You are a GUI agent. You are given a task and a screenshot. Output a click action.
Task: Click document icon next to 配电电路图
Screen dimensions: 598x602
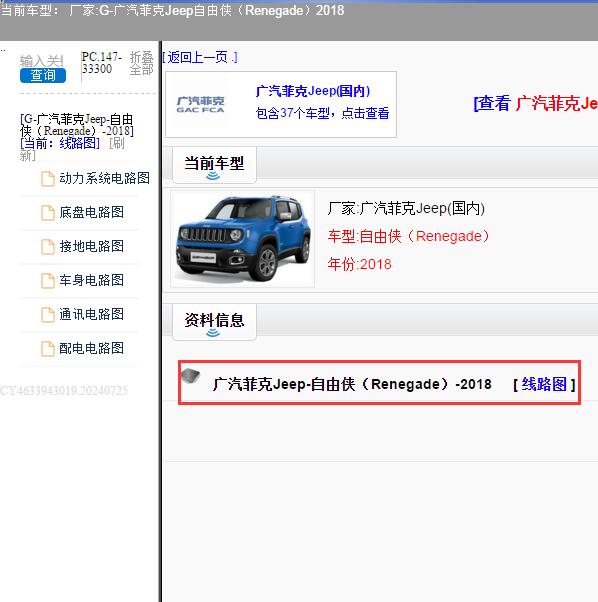pyautogui.click(x=48, y=349)
